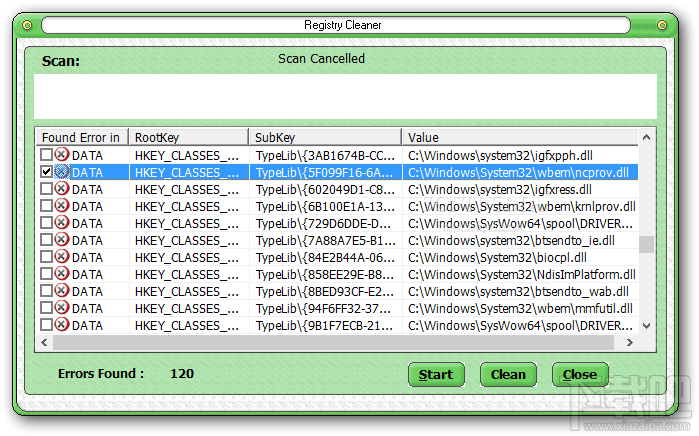Click the Registry Cleaner title bar
This screenshot has height=436, width=699.
coord(336,25)
